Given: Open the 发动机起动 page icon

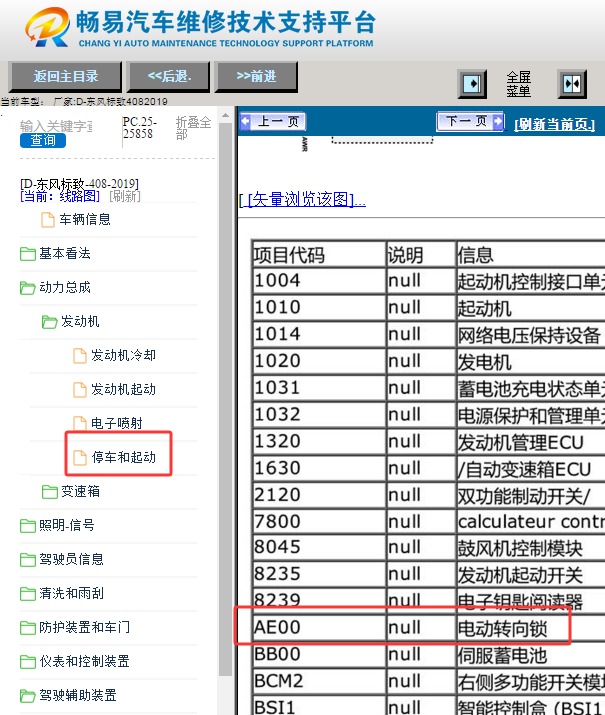Looking at the screenshot, I should tap(80, 389).
